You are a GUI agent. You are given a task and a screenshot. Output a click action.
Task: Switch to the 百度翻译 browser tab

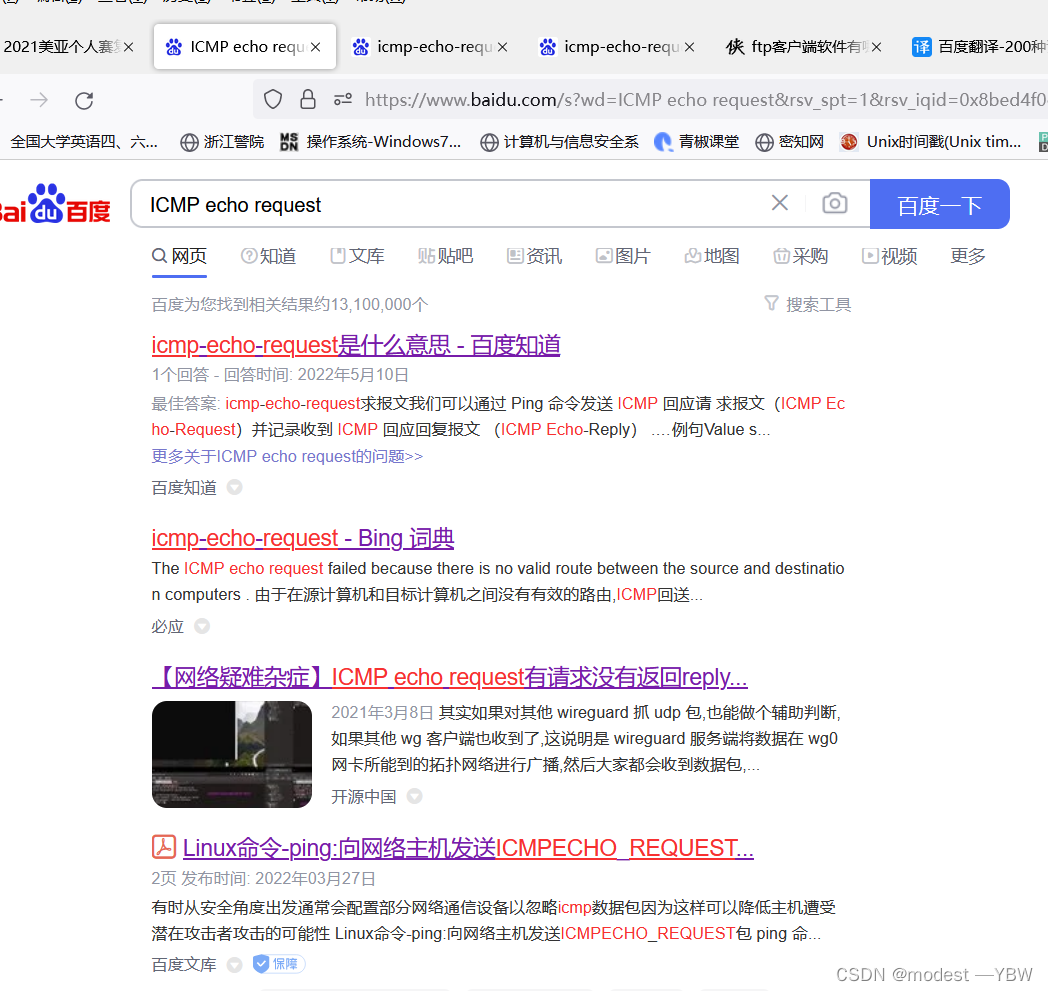pos(978,47)
